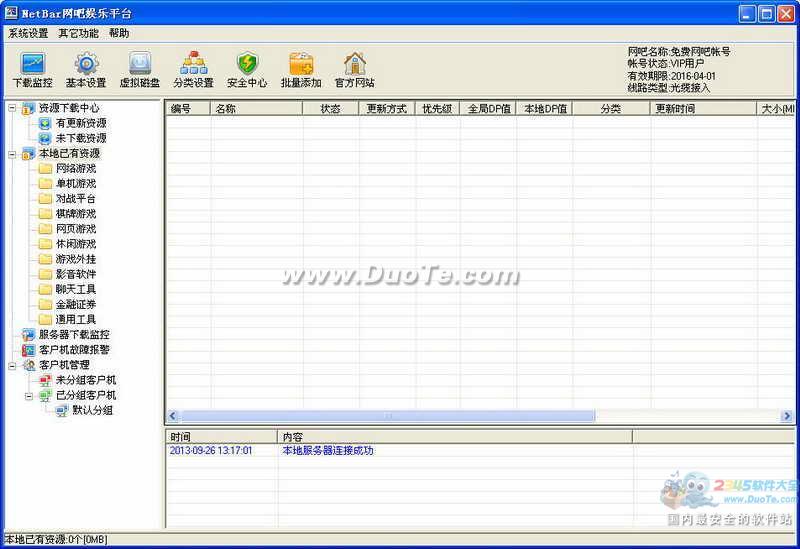This screenshot has width=800, height=549.
Task: Click the horizontal scrollbar thumb
Action: pos(388,416)
